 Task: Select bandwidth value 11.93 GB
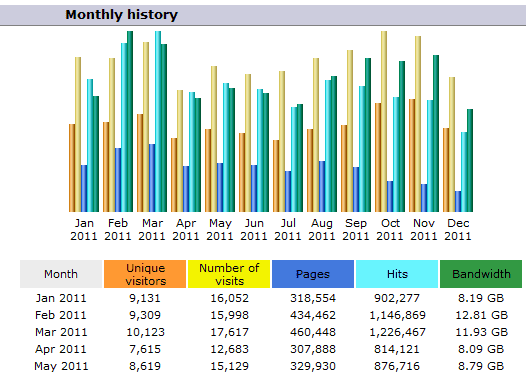click(x=481, y=332)
